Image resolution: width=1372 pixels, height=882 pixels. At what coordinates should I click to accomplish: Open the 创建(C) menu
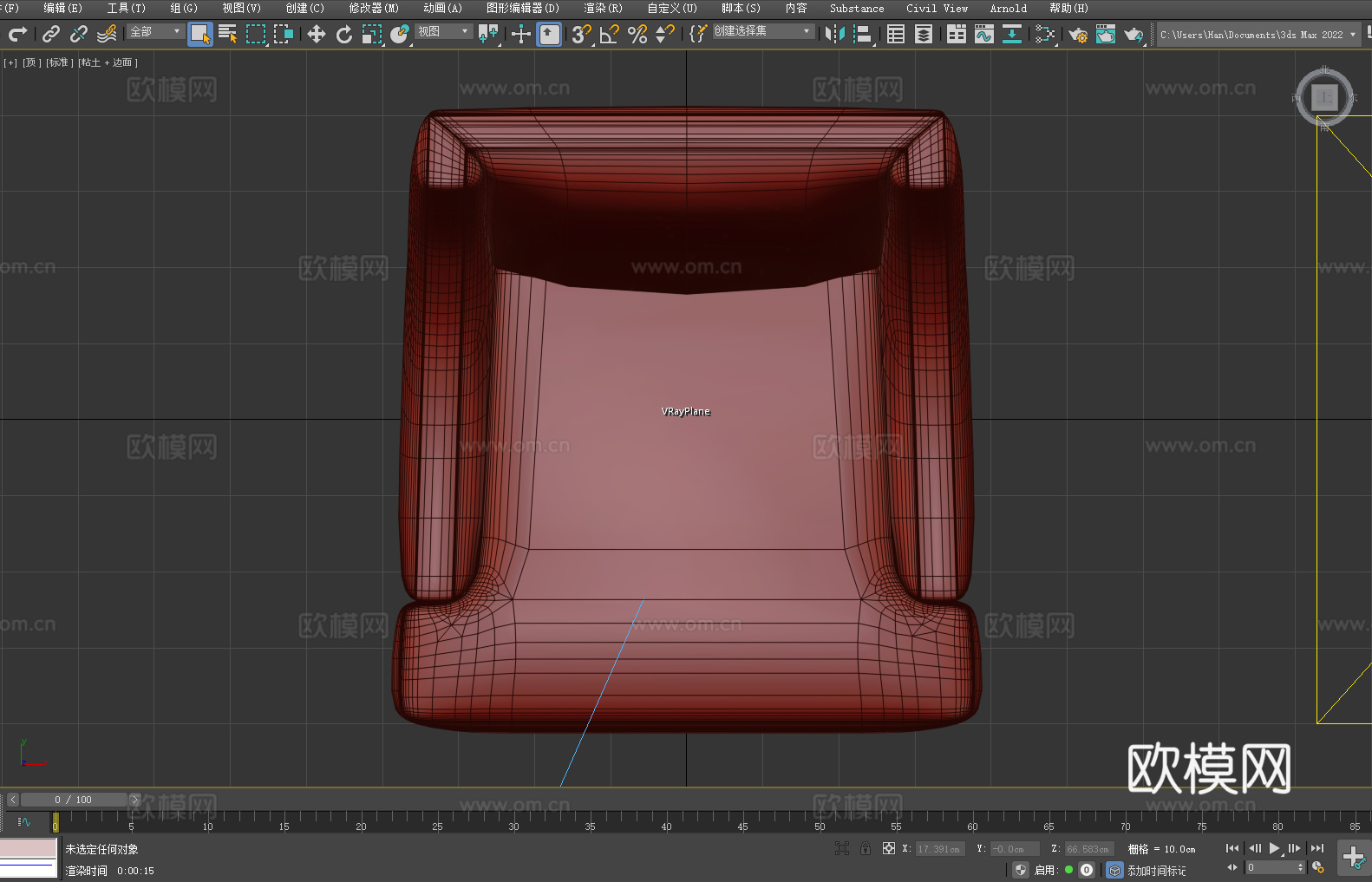[304, 8]
